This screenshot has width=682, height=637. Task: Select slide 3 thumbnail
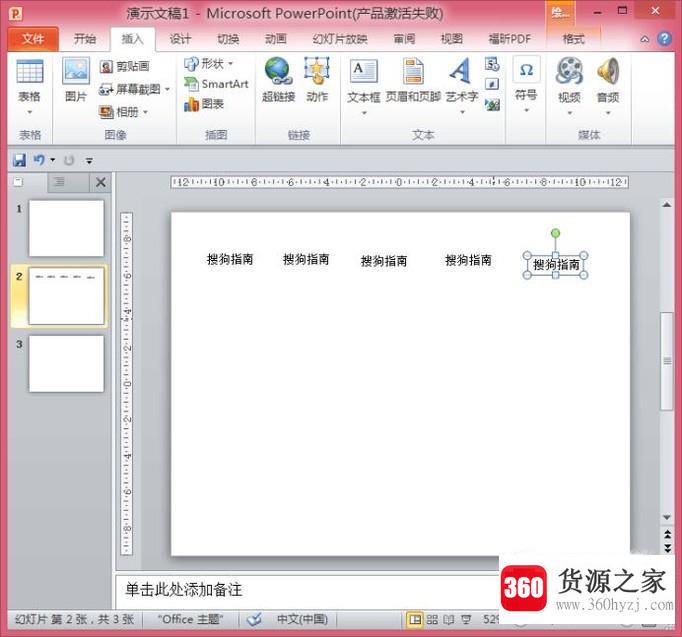point(67,364)
